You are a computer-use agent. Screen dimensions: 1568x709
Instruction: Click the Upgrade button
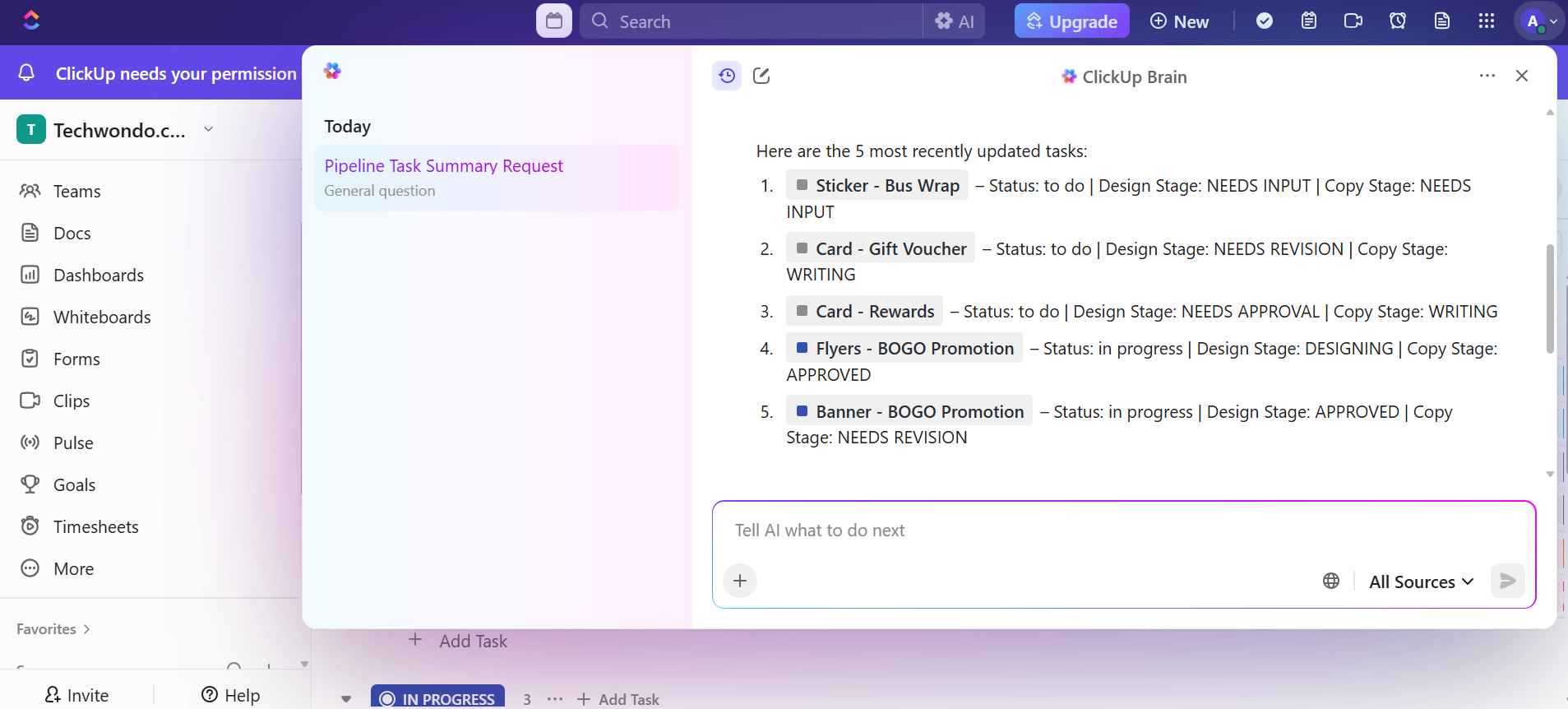(x=1071, y=21)
